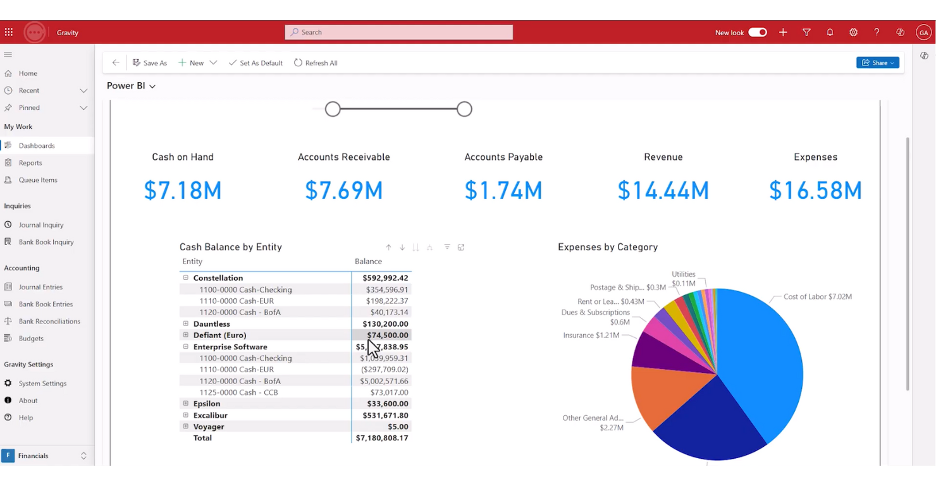Viewport: 936px width, 486px height.
Task: Open the app launcher waffle icon
Action: (8, 32)
